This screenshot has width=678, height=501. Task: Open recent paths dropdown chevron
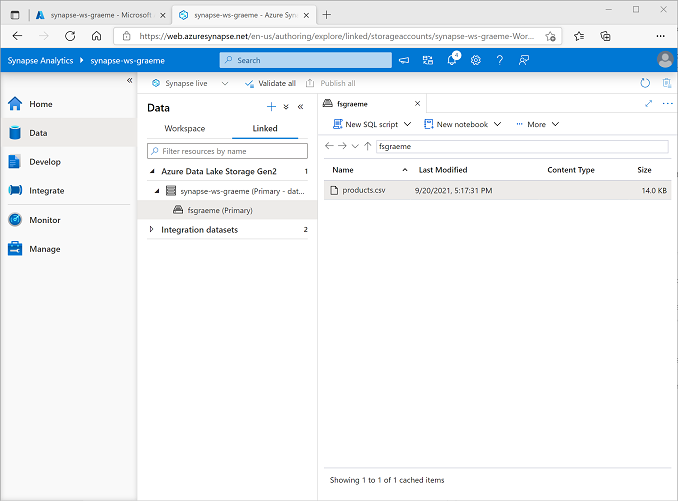(x=355, y=146)
